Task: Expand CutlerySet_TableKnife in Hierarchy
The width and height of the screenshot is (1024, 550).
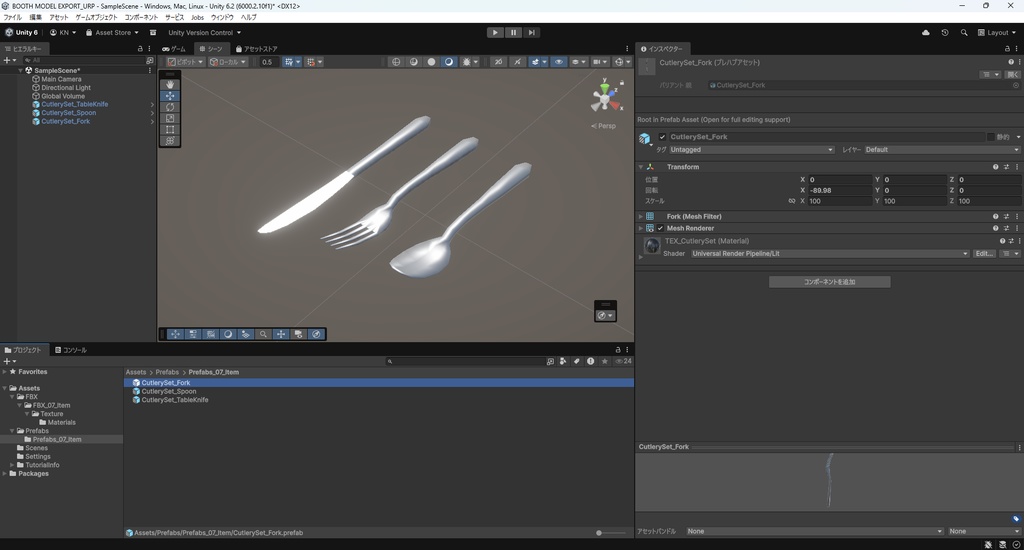Action: point(152,105)
